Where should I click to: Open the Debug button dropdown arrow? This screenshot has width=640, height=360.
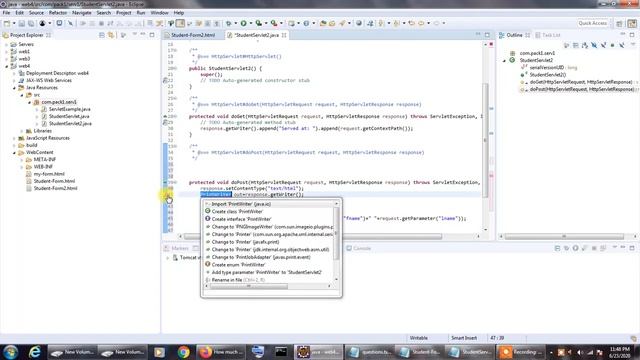236,24
